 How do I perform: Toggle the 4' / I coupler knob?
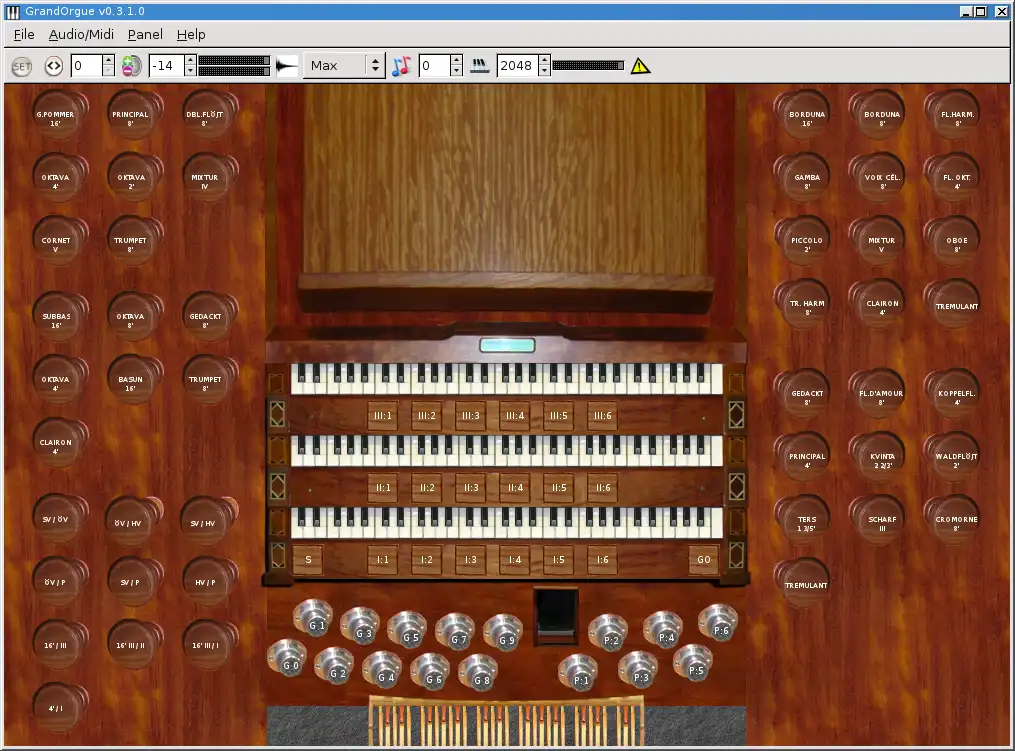pyautogui.click(x=57, y=708)
